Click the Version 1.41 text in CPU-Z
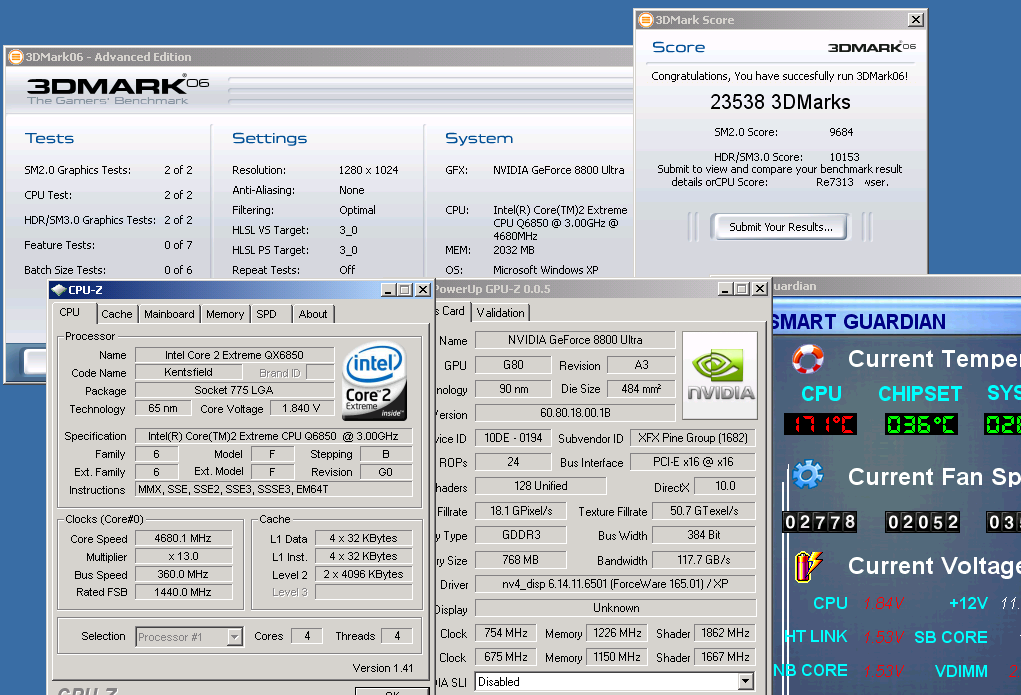 tap(382, 668)
